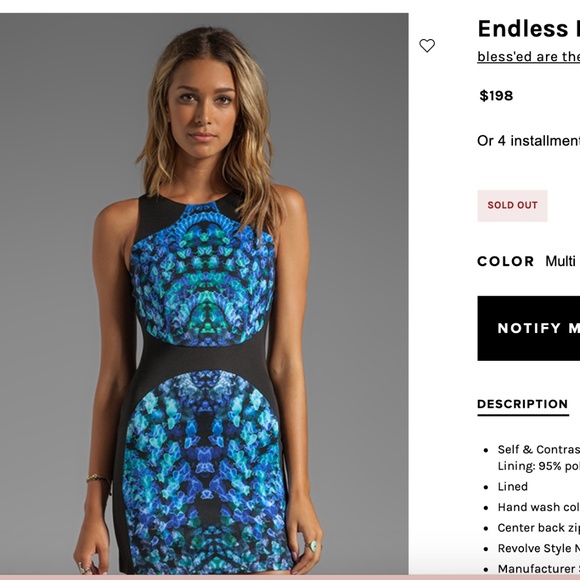This screenshot has width=580, height=580.
Task: Click the Revolve Style No. bullet
Action: (539, 548)
